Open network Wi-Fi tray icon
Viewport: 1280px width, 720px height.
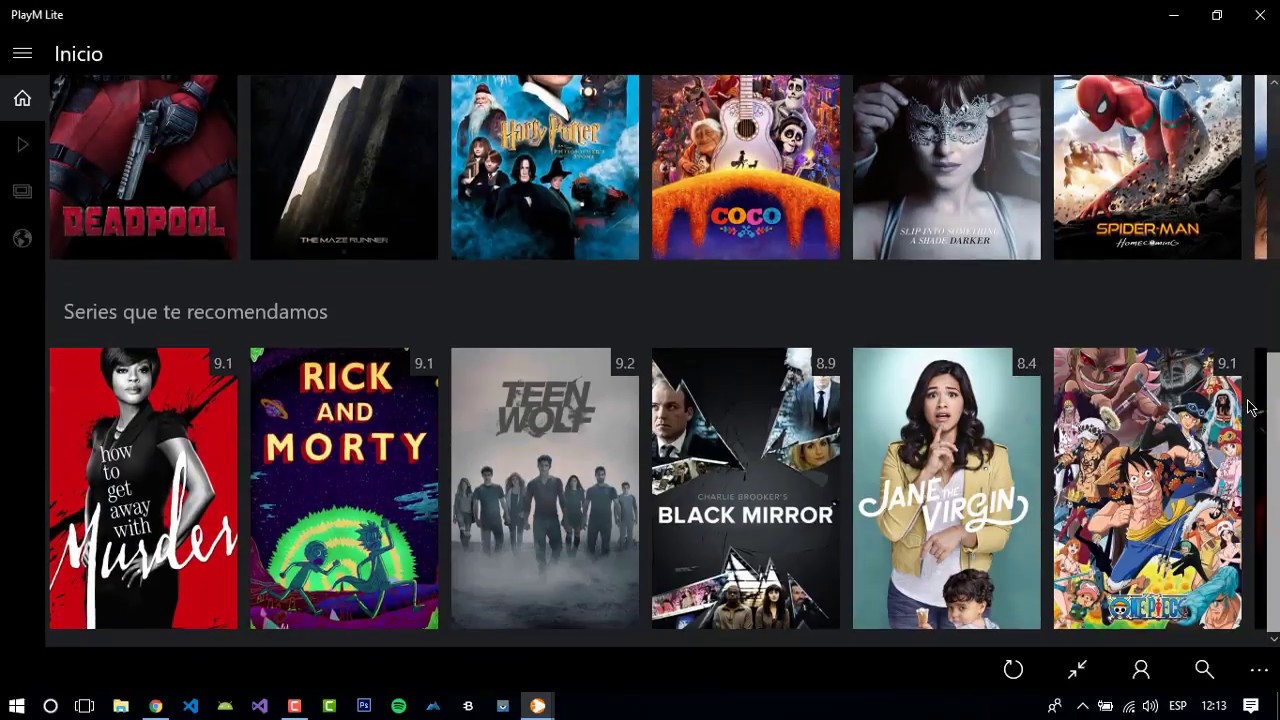coord(1129,706)
